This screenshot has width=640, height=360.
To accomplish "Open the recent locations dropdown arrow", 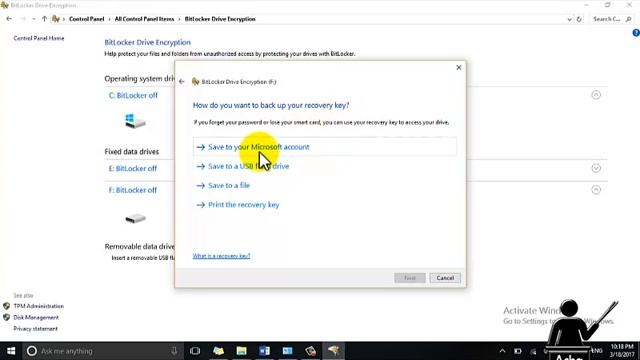I will 33,19.
